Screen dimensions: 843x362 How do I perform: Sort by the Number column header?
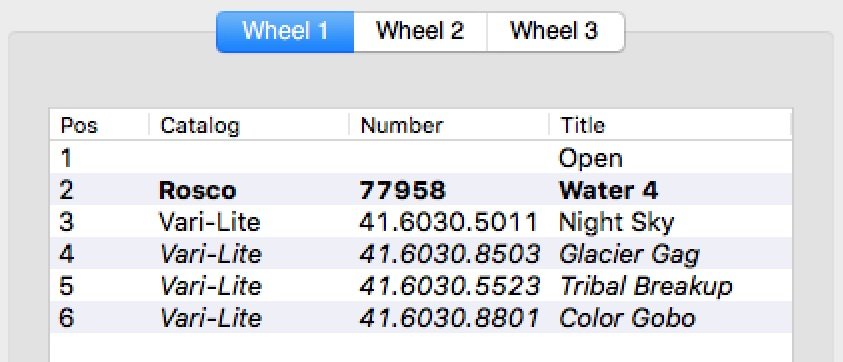[x=449, y=125]
